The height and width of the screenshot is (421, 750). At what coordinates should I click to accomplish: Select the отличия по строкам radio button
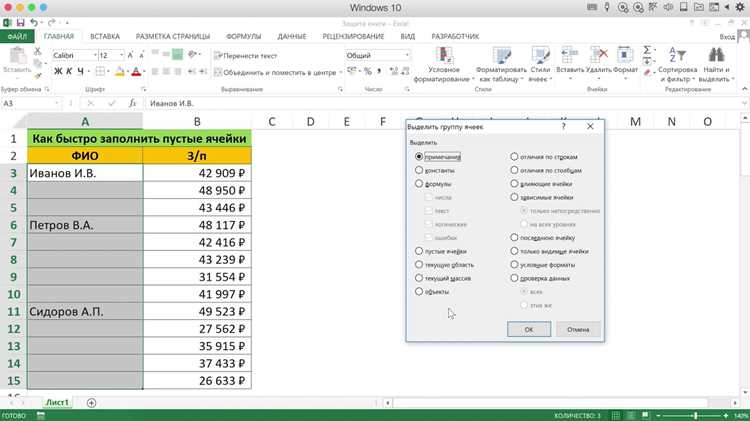point(514,156)
